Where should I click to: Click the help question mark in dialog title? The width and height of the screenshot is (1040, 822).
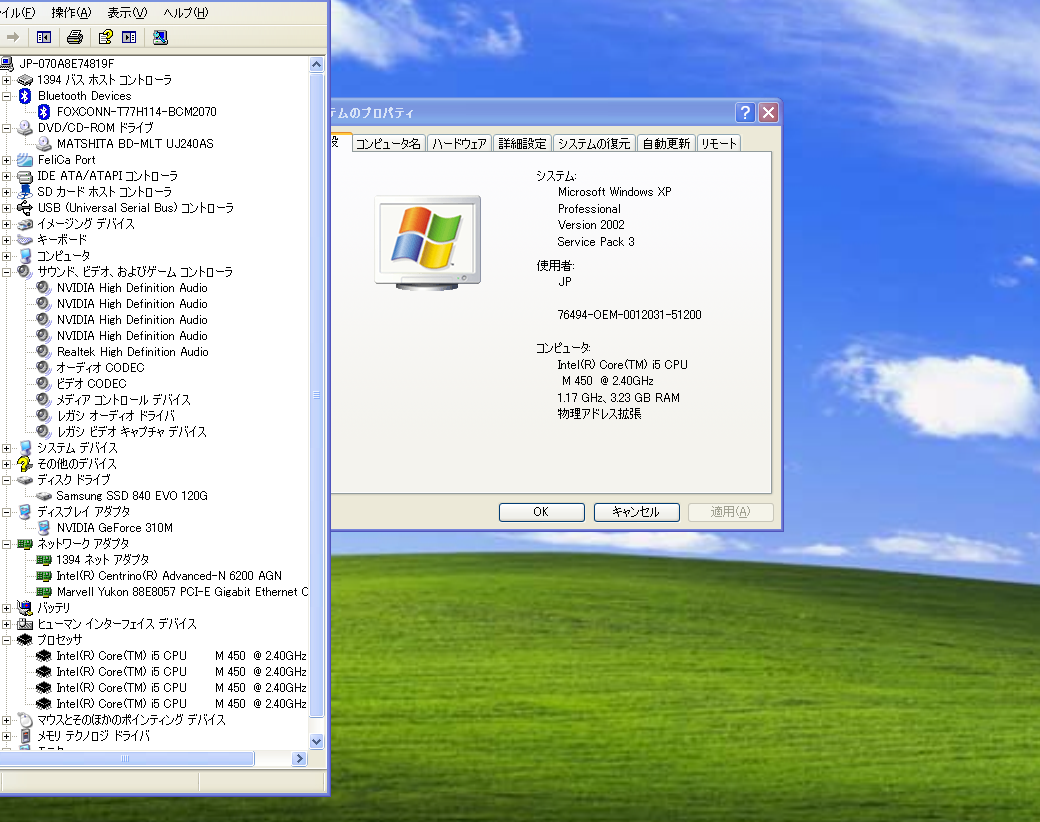(x=746, y=112)
